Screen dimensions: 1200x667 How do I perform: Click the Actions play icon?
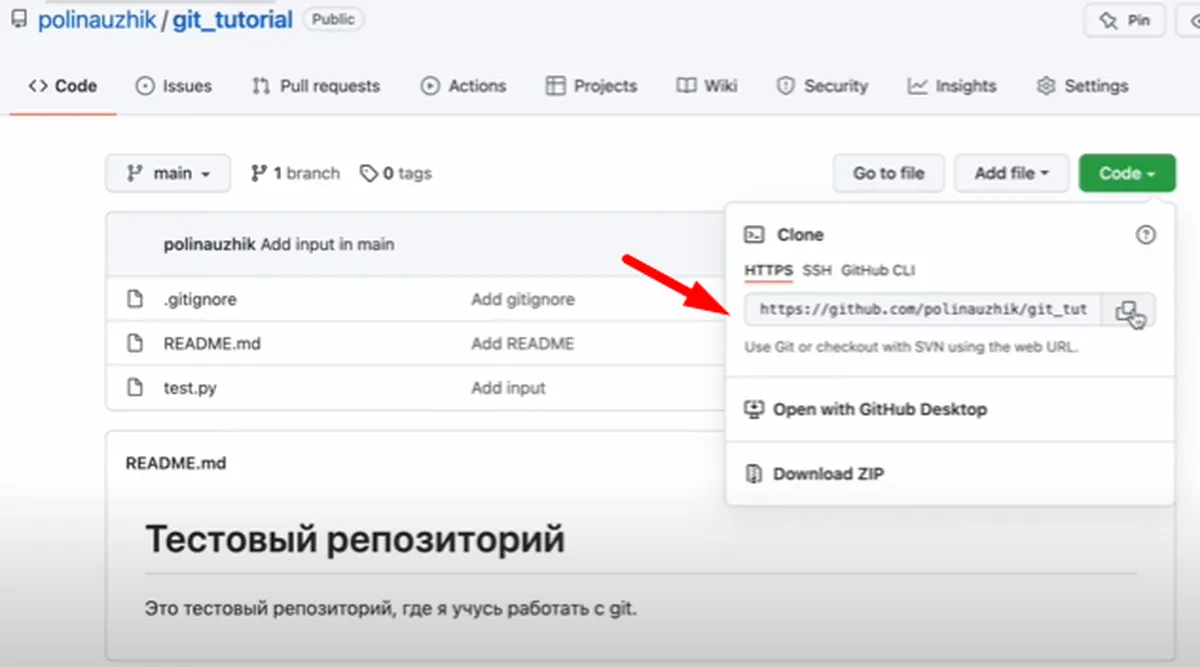(x=430, y=86)
